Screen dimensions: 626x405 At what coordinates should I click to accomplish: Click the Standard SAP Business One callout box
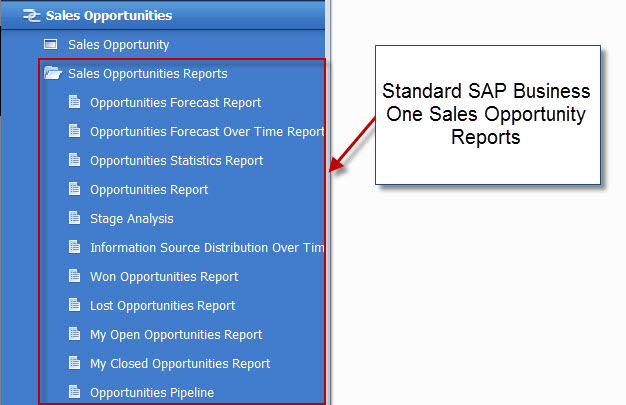tap(486, 114)
